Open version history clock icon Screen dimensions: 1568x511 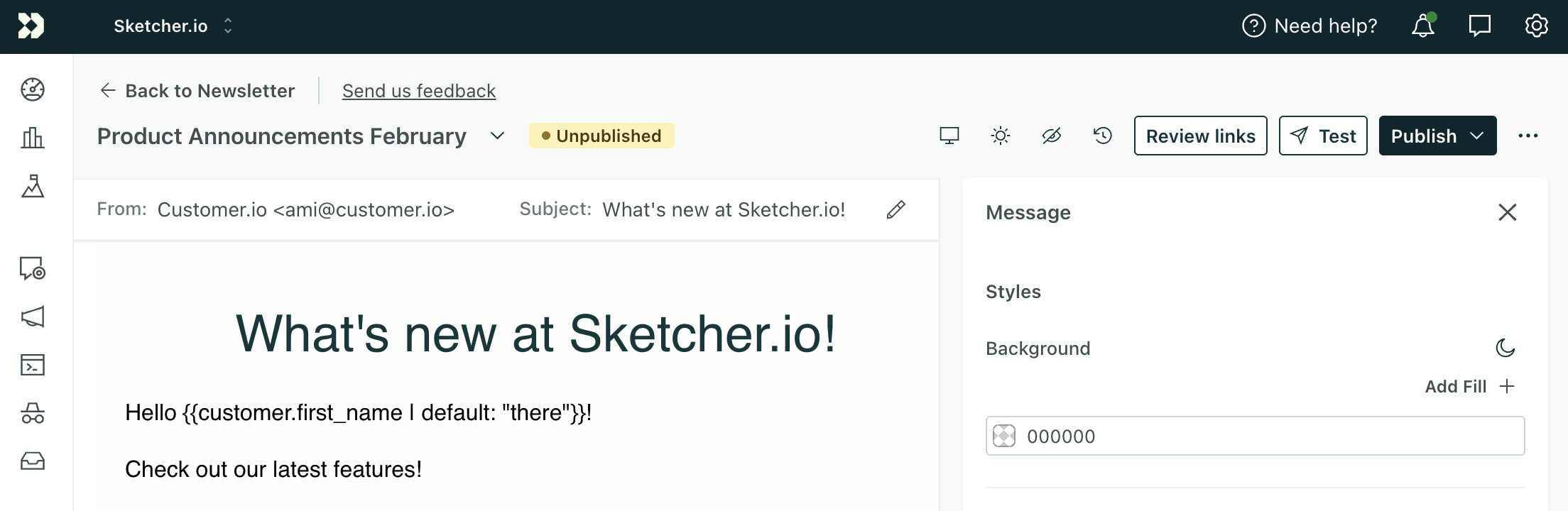click(x=1103, y=136)
